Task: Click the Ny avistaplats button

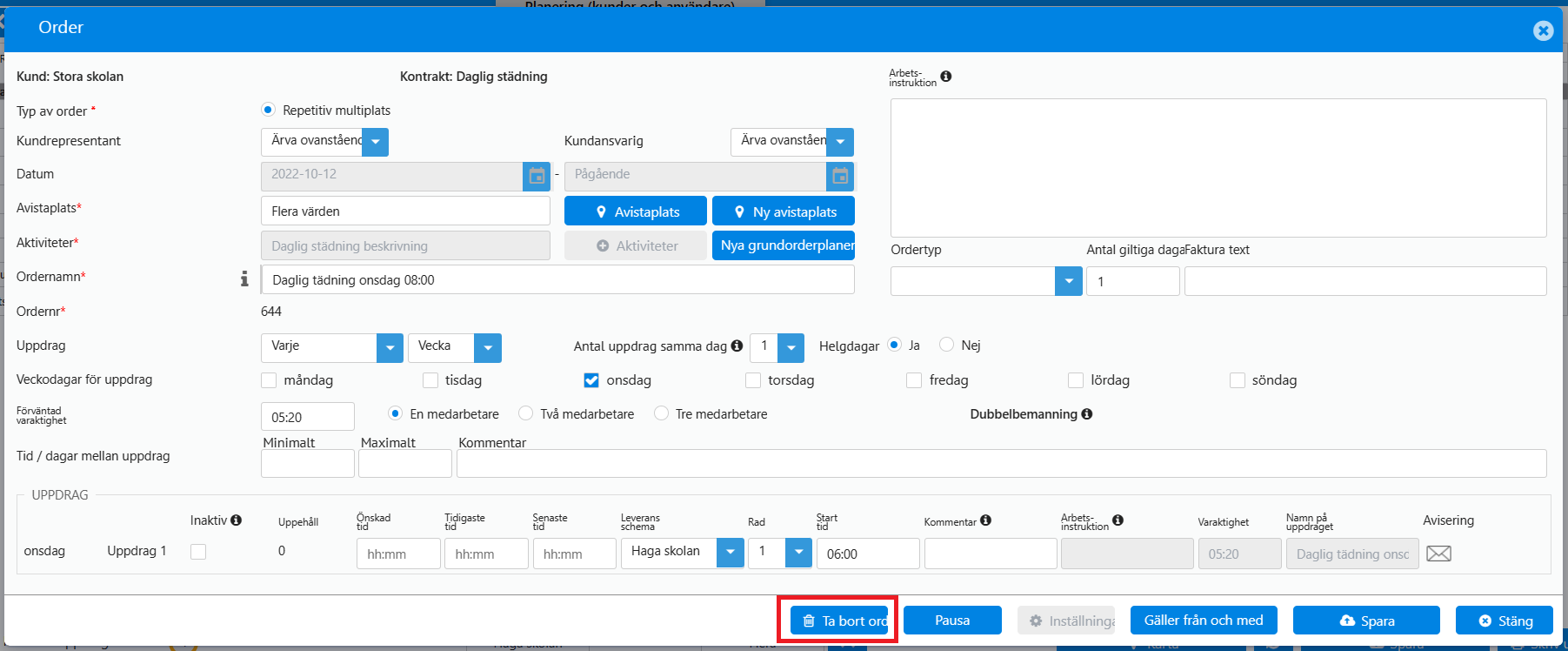Action: 784,211
